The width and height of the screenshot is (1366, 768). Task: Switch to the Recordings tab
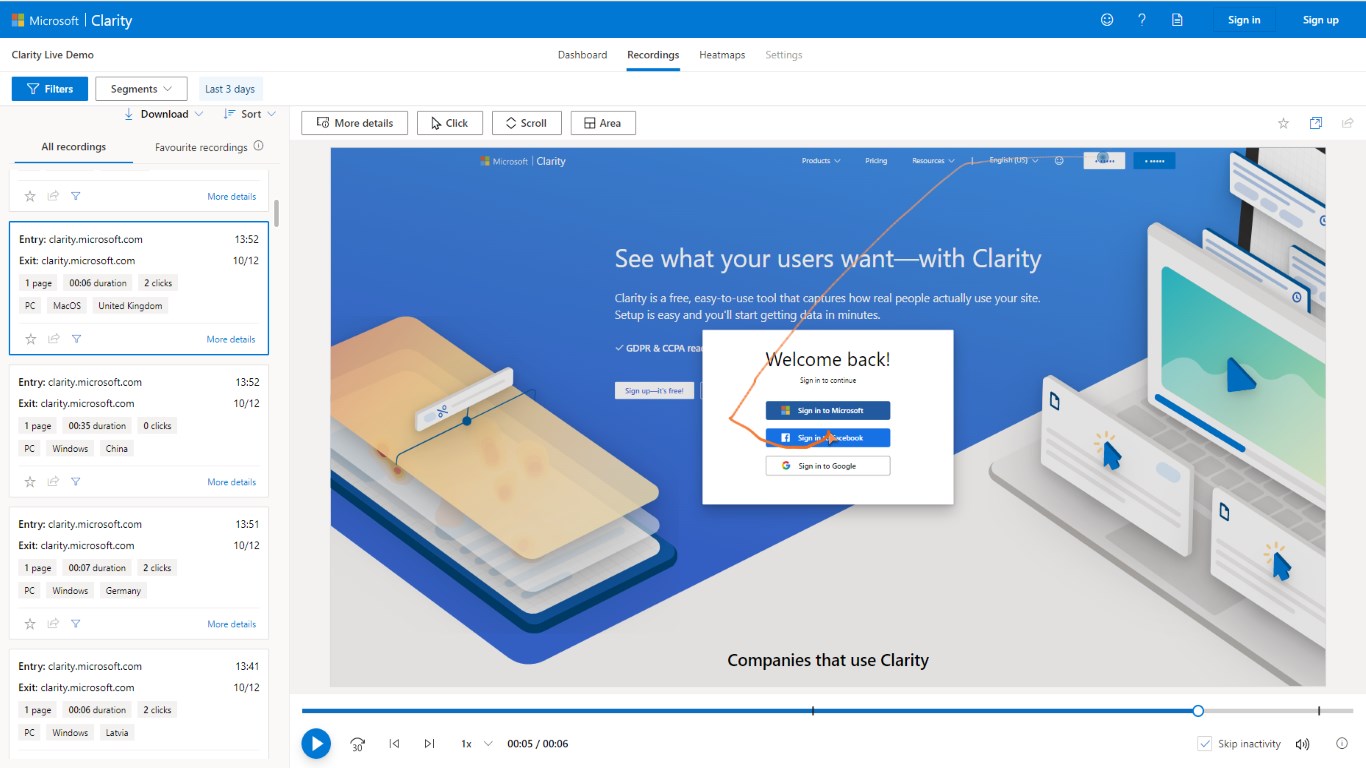click(653, 55)
